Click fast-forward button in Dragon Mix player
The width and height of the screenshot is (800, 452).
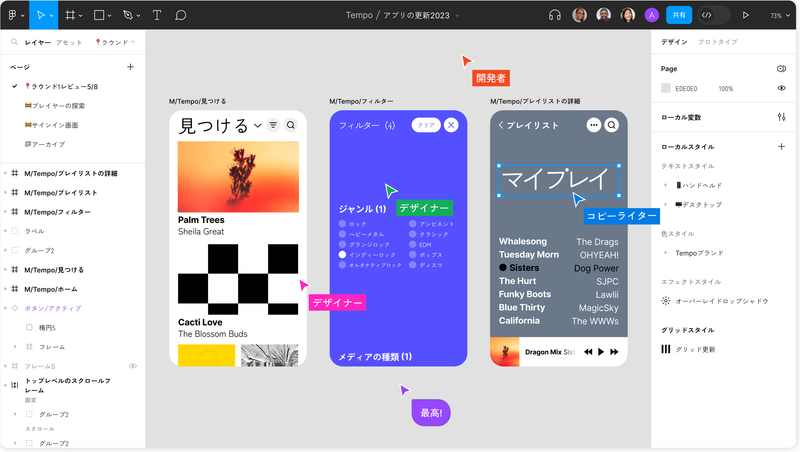point(614,352)
